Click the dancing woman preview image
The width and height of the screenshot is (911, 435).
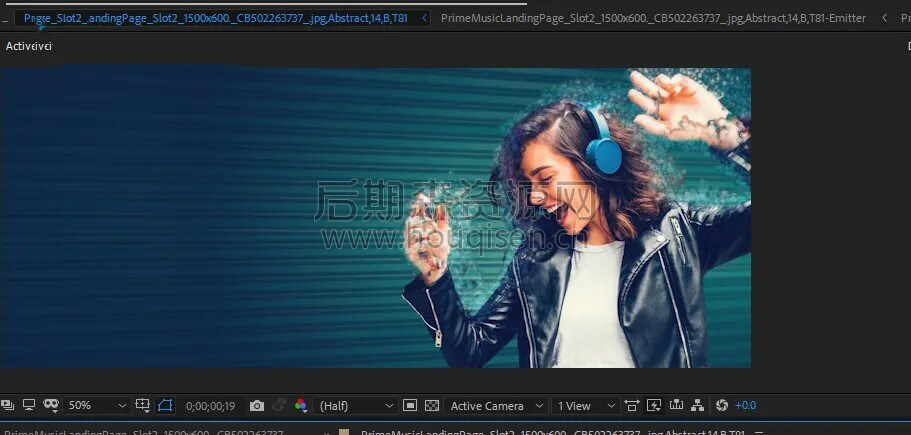pos(375,217)
